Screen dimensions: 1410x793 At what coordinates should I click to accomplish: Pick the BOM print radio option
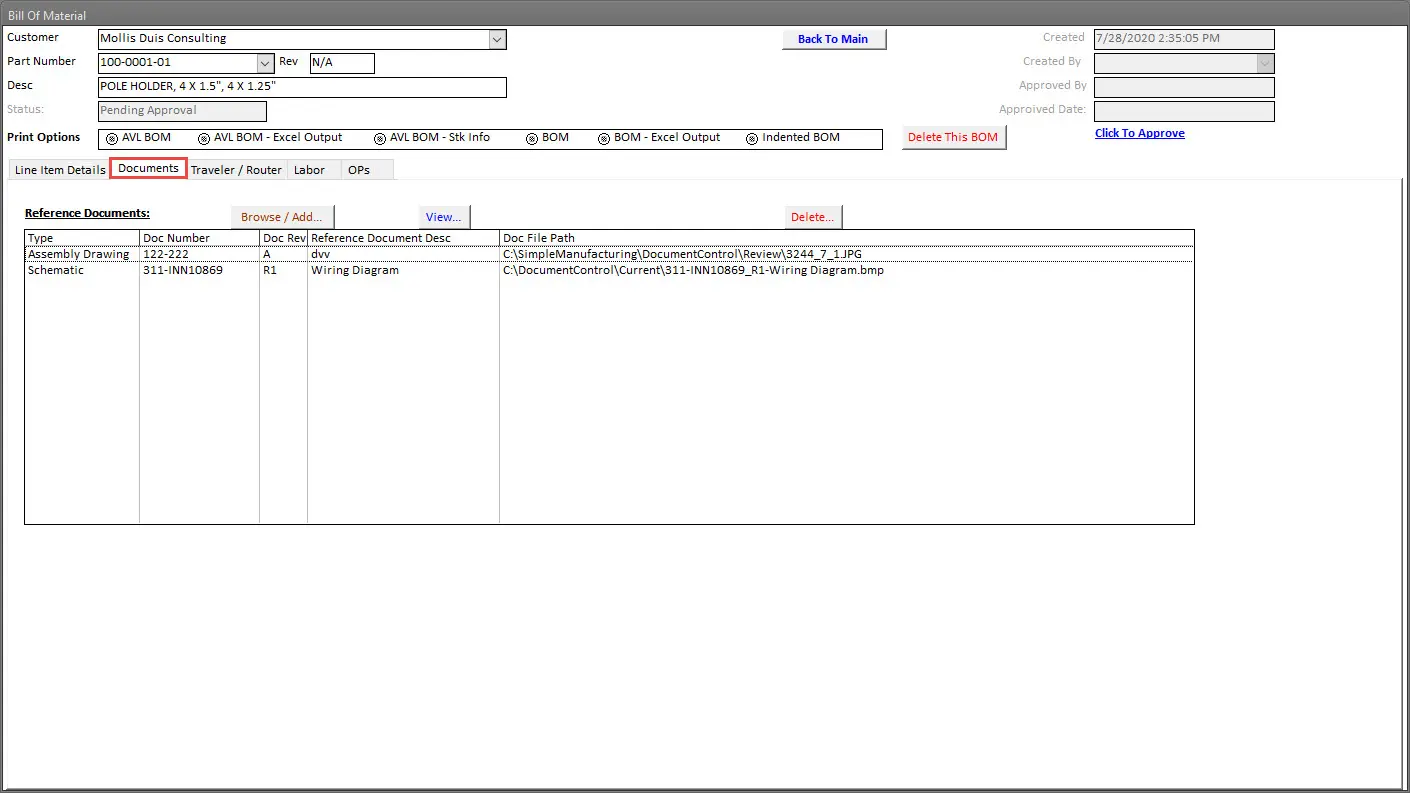pyautogui.click(x=532, y=138)
